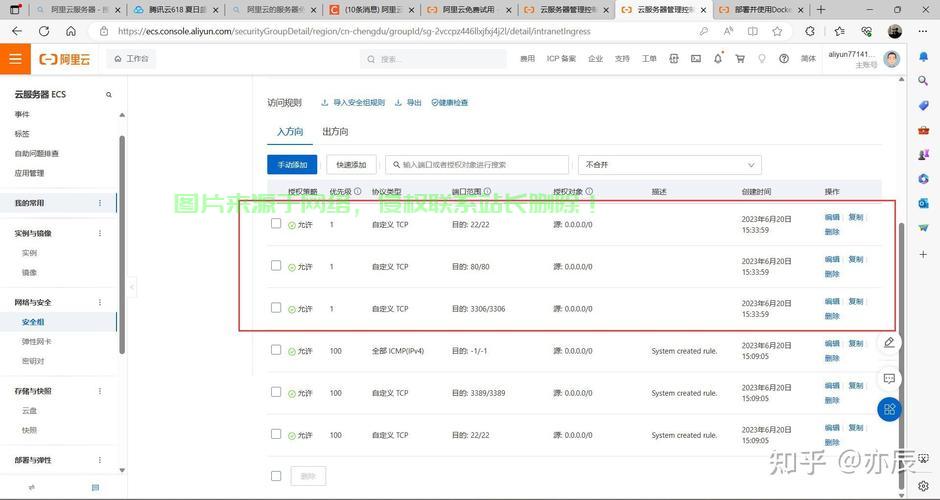Open ICP 备案 menu in header
Viewport: 940px width, 500px height.
click(561, 59)
